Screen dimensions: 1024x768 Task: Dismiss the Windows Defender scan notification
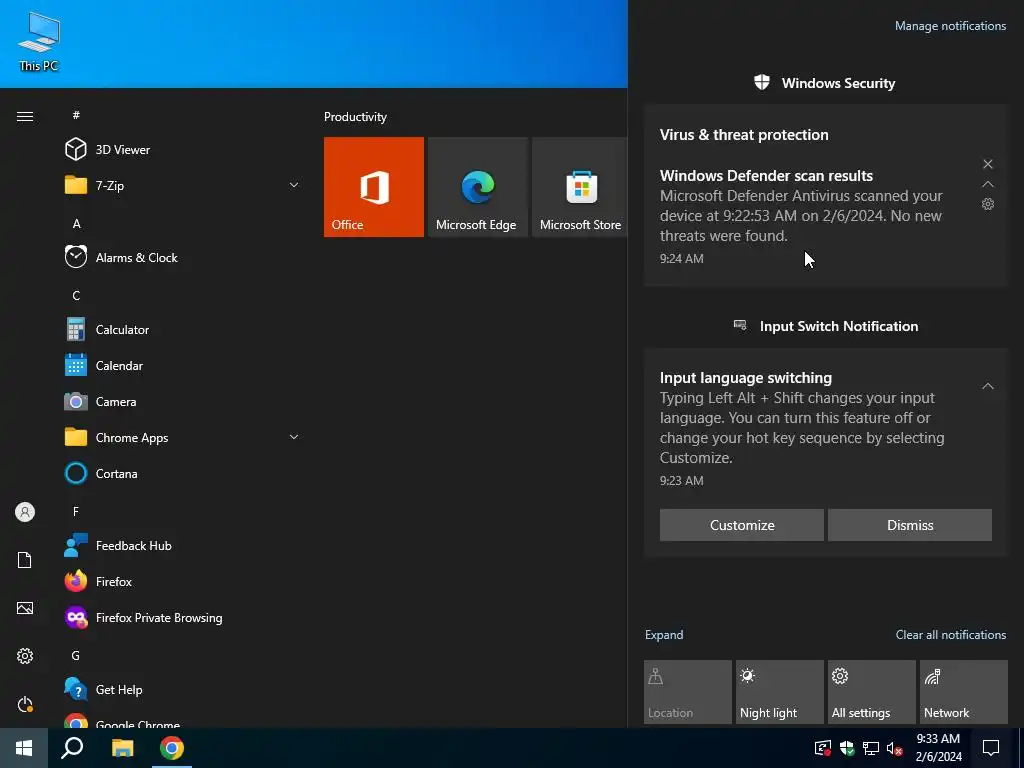coord(988,164)
